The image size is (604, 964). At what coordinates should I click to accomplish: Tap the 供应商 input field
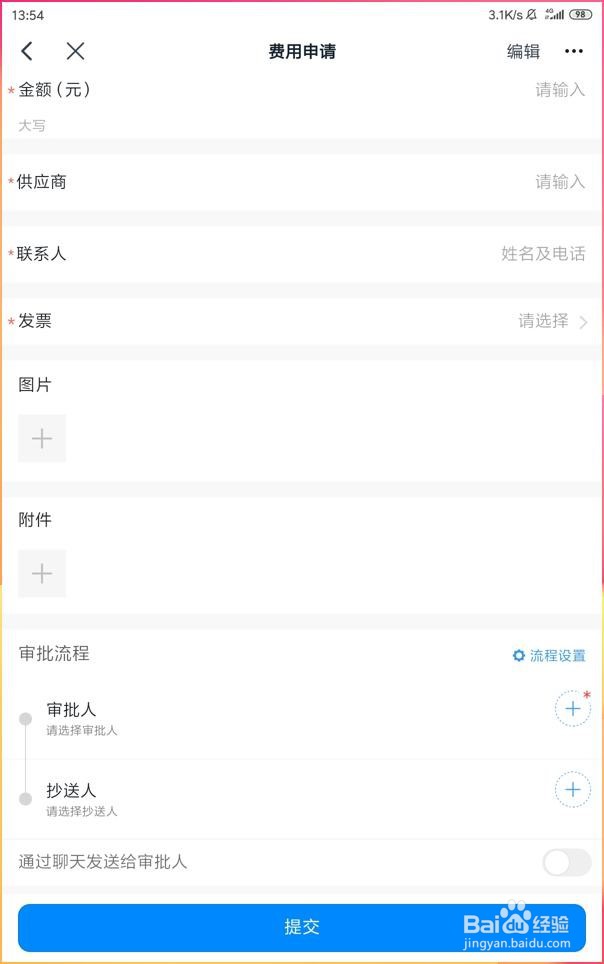click(559, 182)
